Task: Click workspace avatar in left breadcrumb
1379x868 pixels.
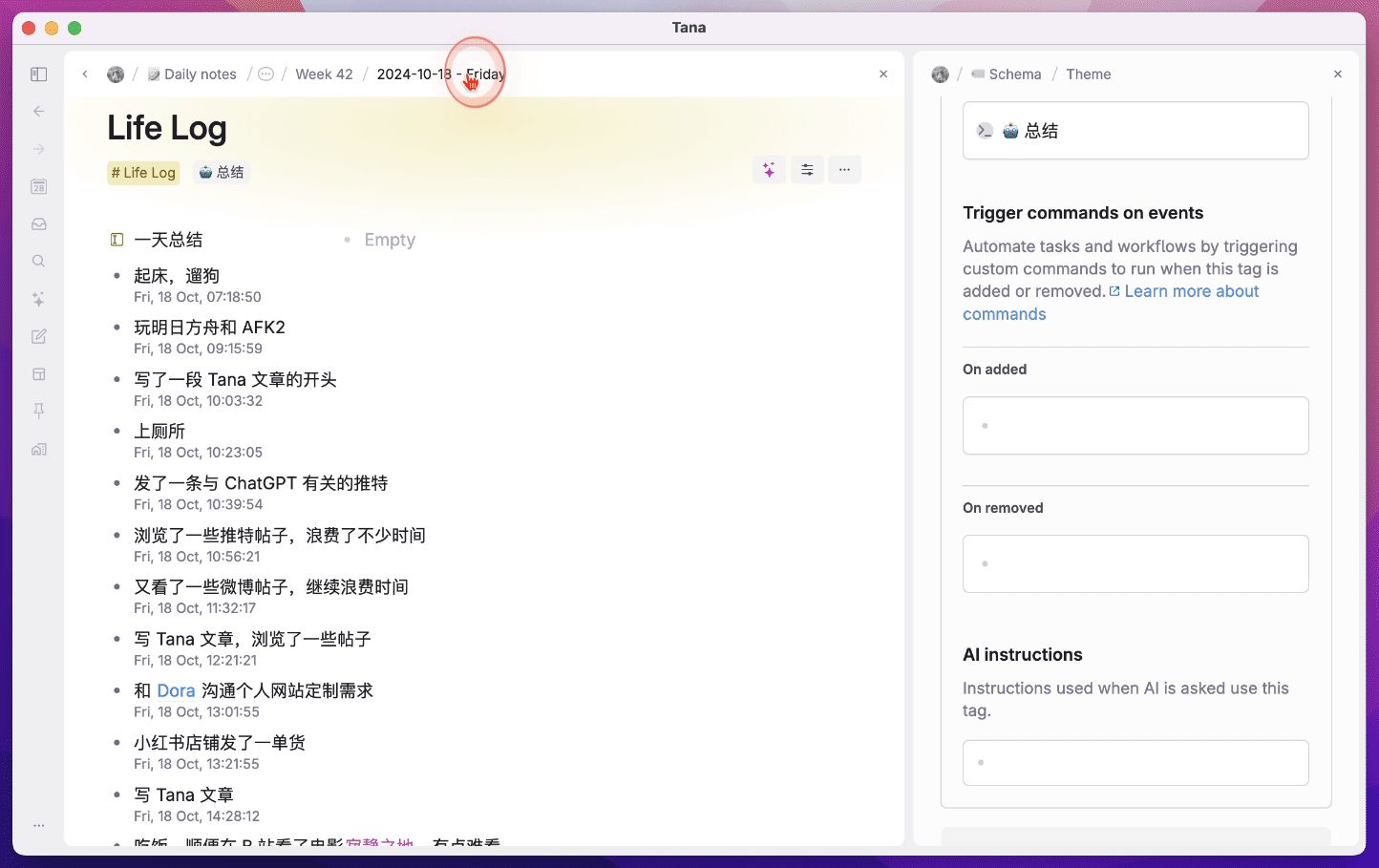Action: [116, 74]
